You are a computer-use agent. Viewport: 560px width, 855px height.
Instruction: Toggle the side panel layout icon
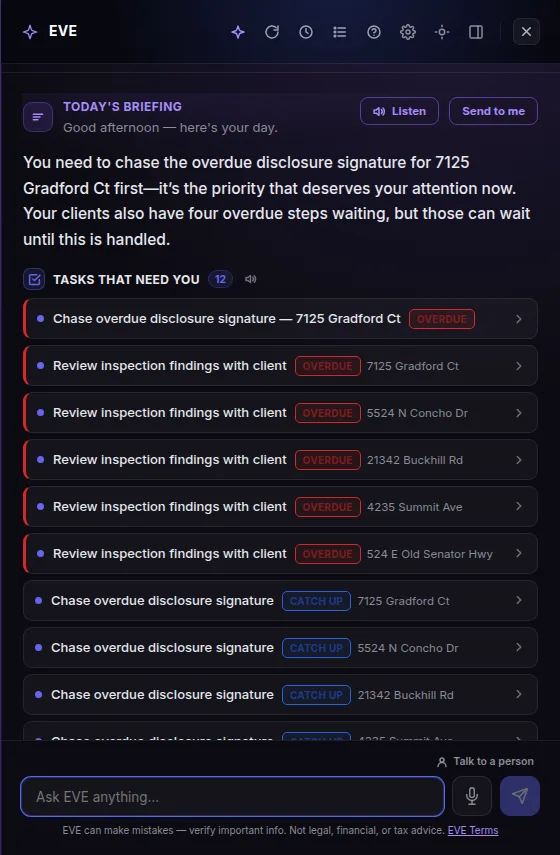475,32
